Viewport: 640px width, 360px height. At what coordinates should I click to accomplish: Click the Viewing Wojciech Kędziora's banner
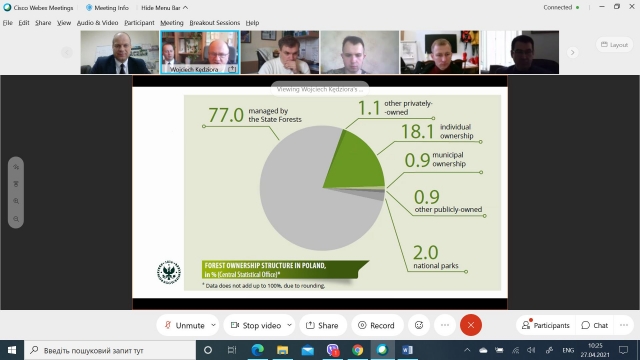pyautogui.click(x=320, y=89)
